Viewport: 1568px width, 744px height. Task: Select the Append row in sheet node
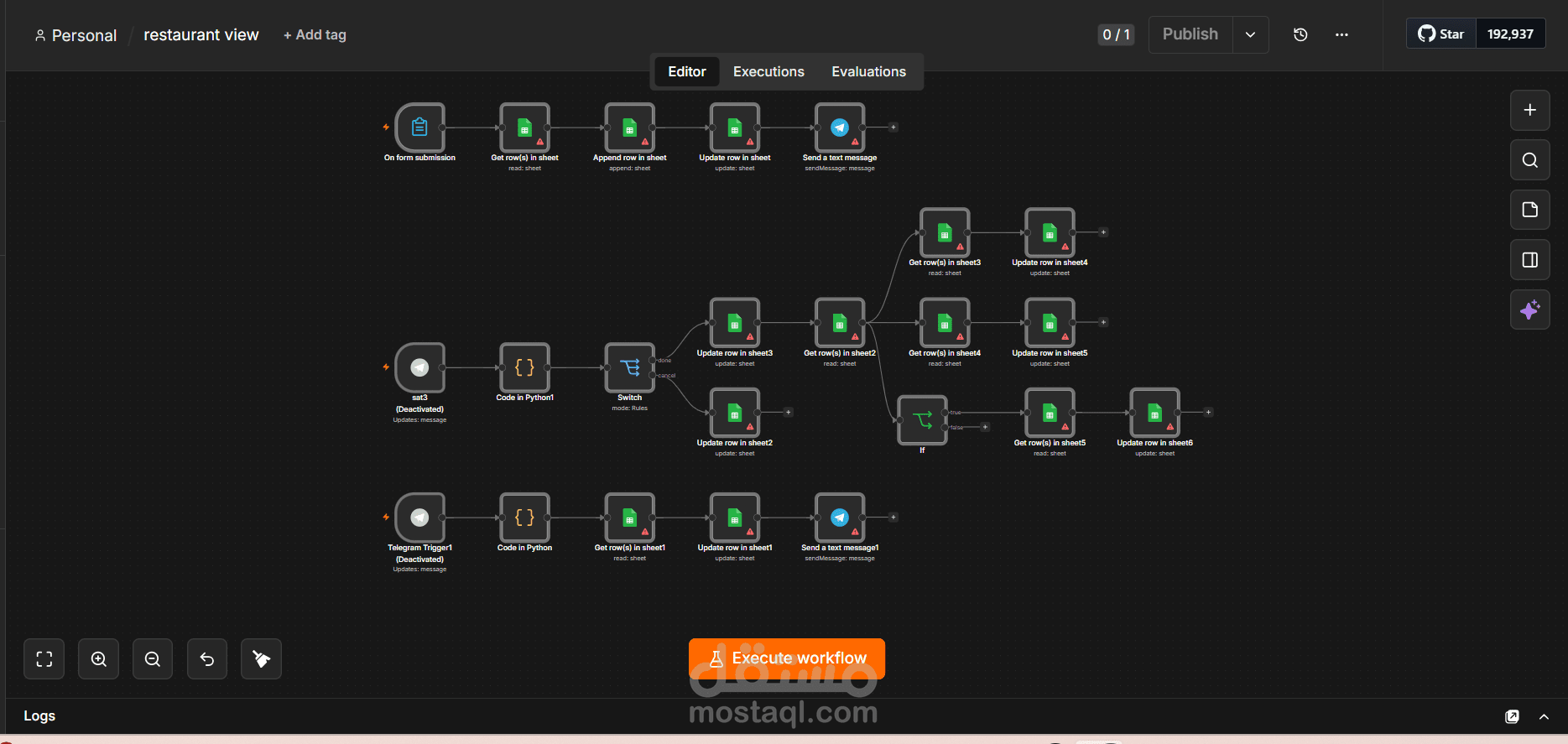coord(629,127)
